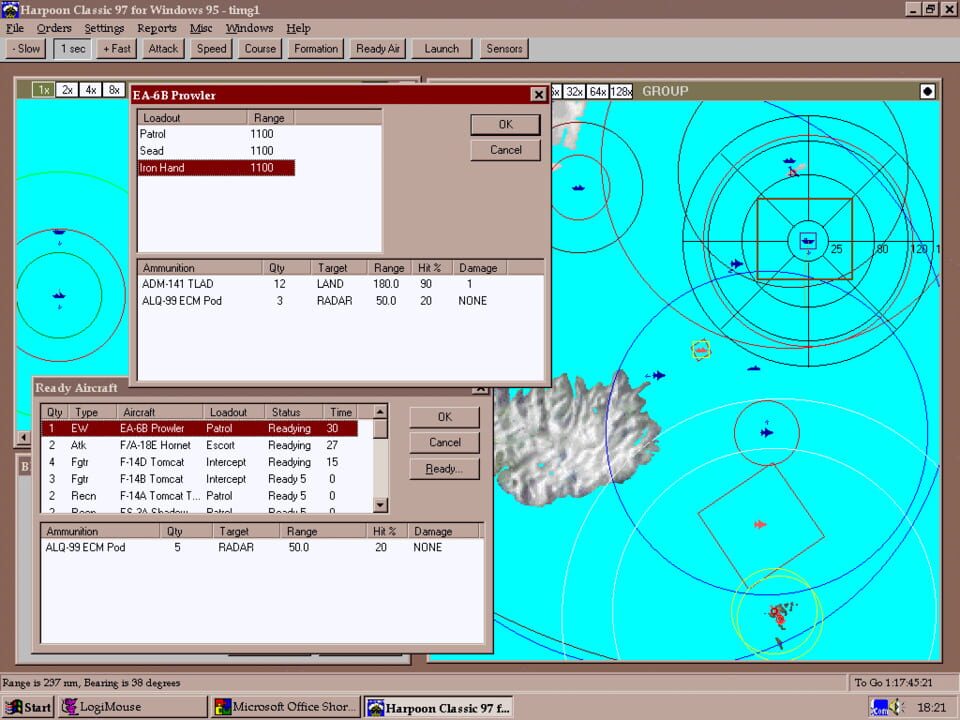960x720 pixels.
Task: Click the Attack toolbar button
Action: pos(162,48)
